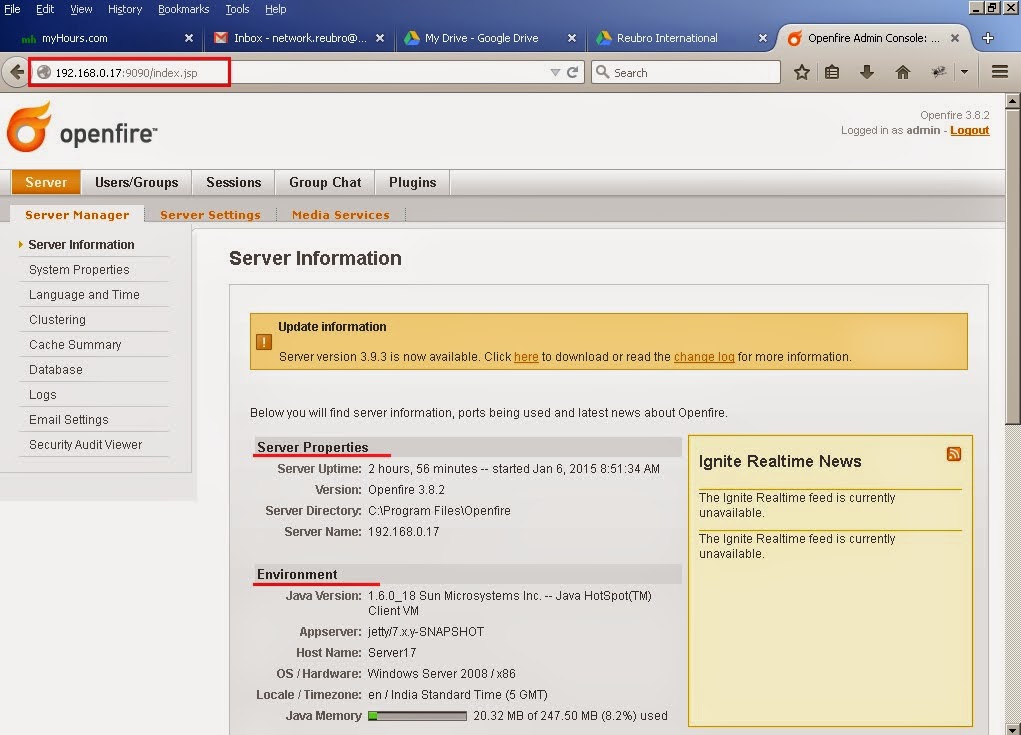Close the Inbox Gmail tab
This screenshot has height=735, width=1021.
click(380, 38)
